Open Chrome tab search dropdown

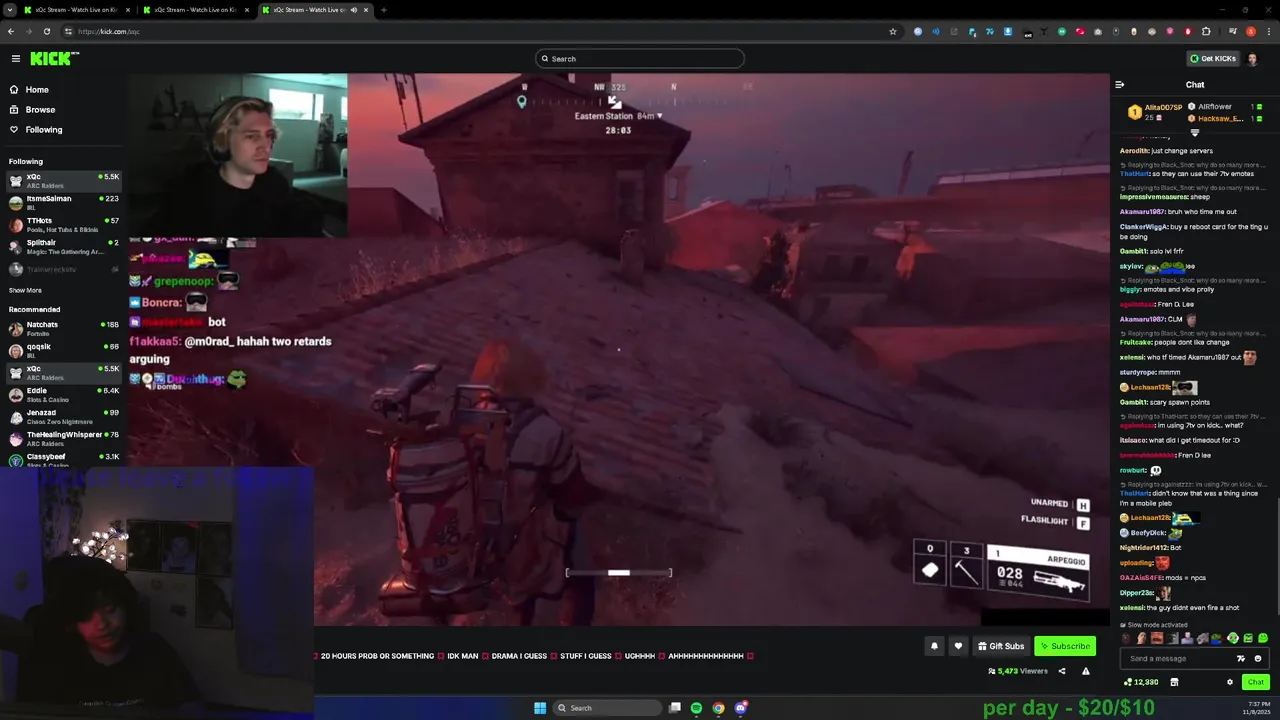pos(11,10)
